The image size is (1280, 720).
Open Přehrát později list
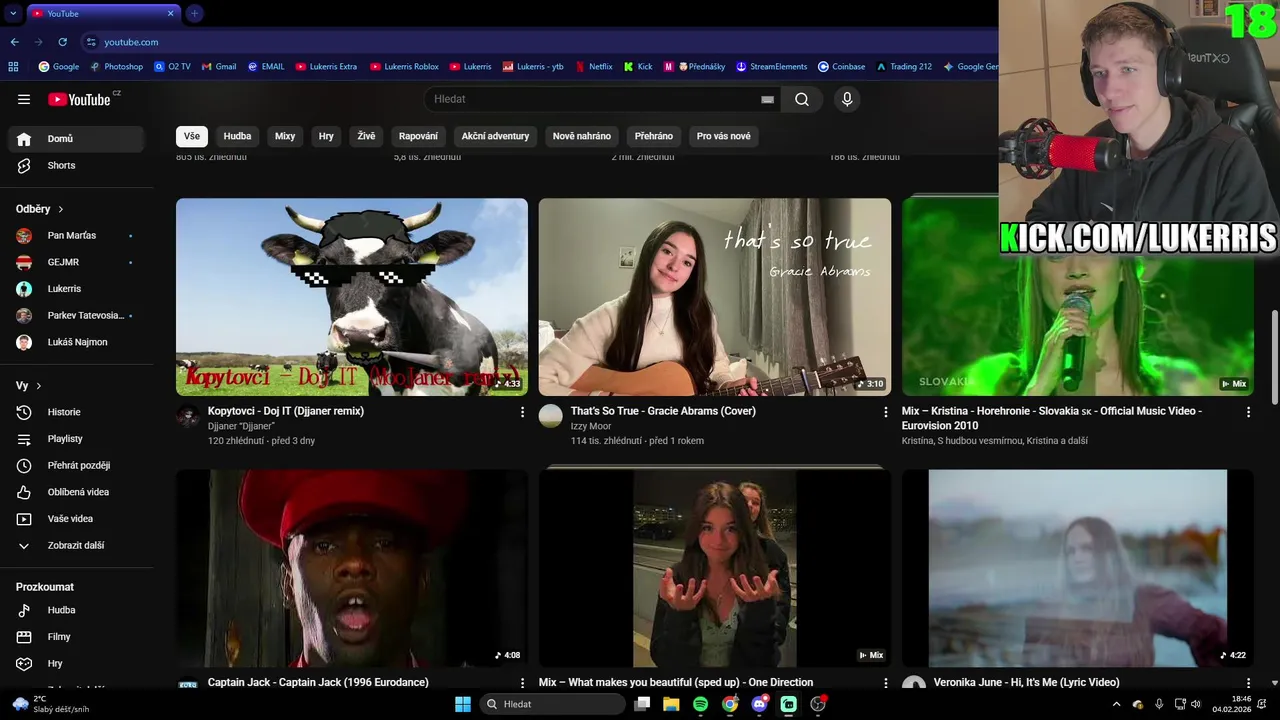(x=76, y=465)
